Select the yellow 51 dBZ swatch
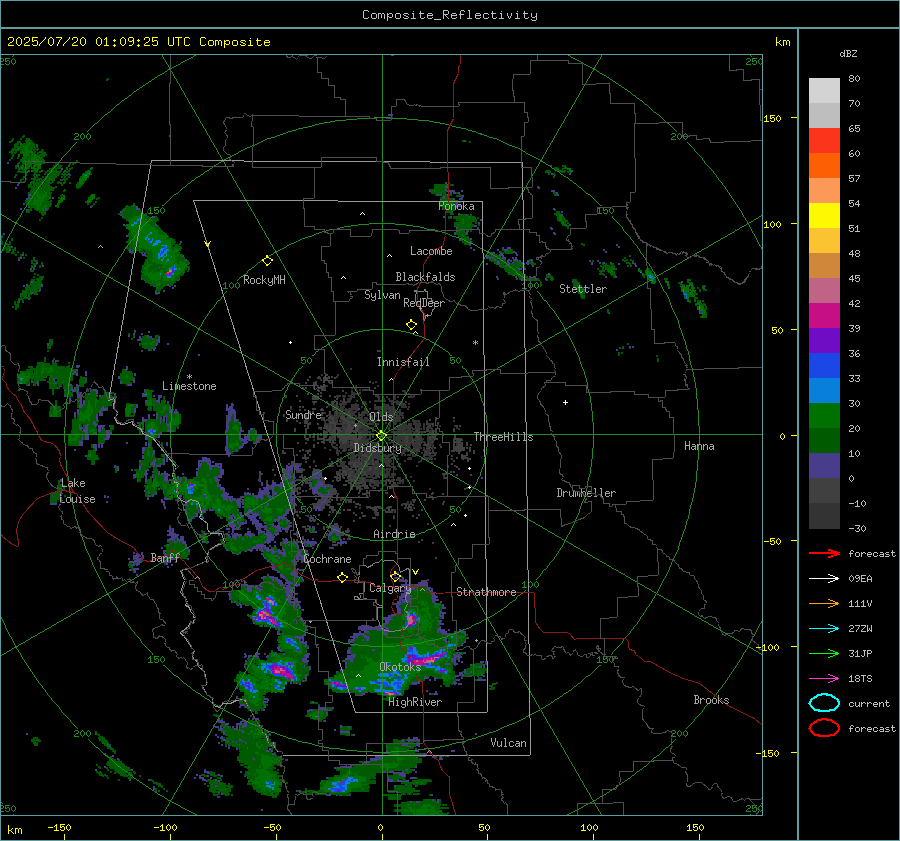Viewport: 900px width, 841px height. coord(824,216)
